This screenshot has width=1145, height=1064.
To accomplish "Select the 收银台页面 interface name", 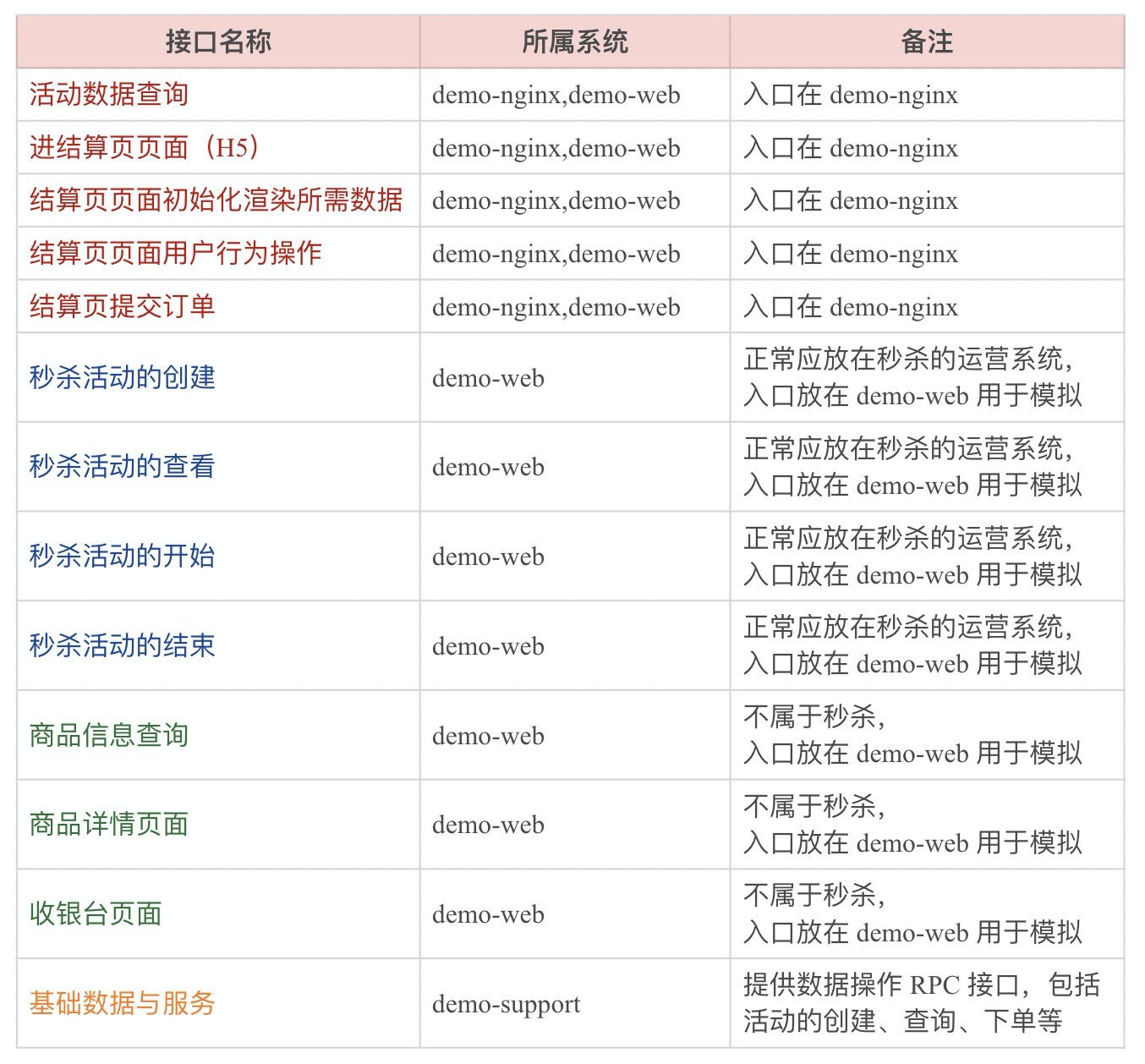I will tap(96, 913).
